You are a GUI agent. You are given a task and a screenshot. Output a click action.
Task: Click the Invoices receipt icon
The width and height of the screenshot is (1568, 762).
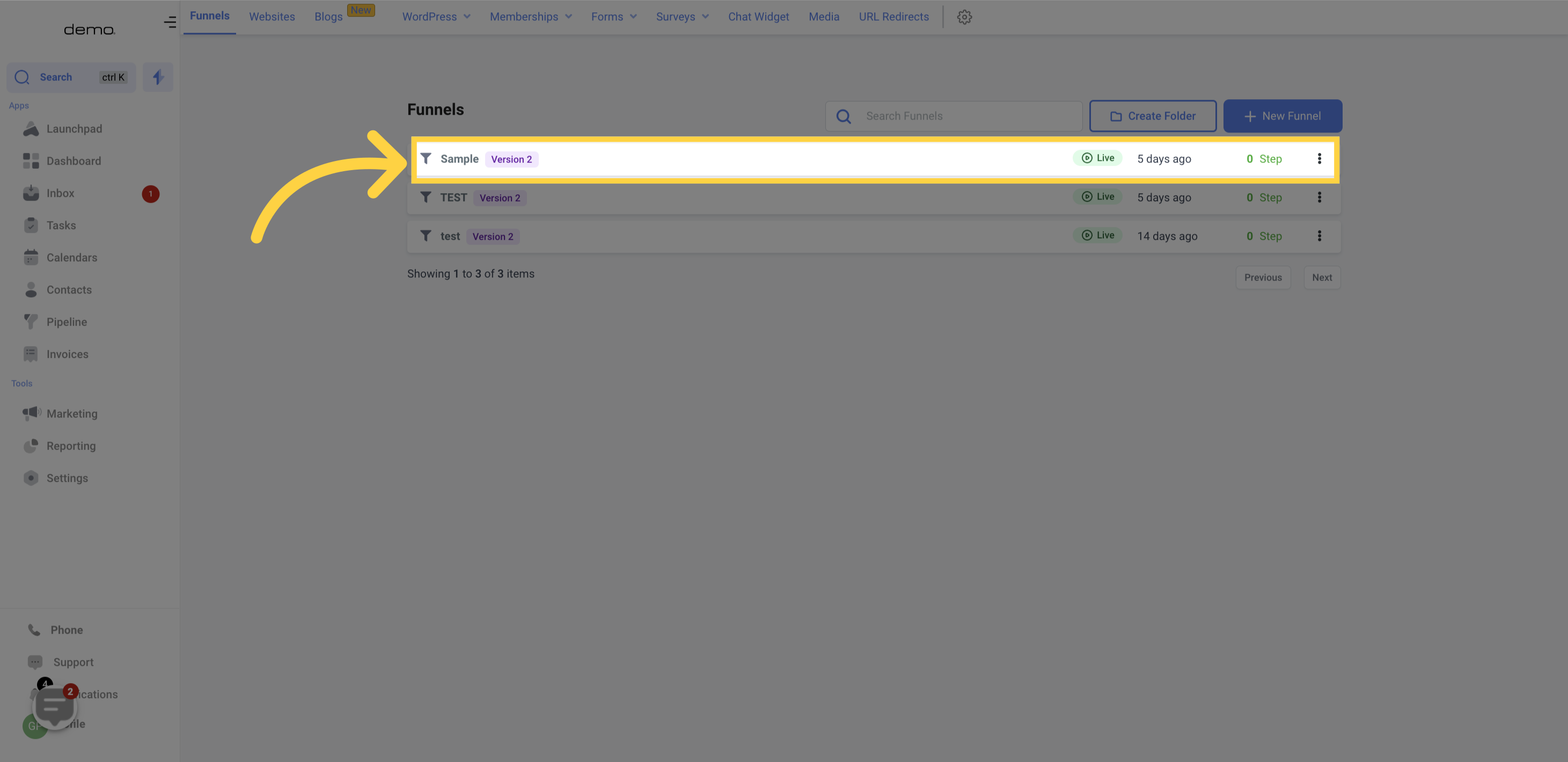pyautogui.click(x=31, y=354)
